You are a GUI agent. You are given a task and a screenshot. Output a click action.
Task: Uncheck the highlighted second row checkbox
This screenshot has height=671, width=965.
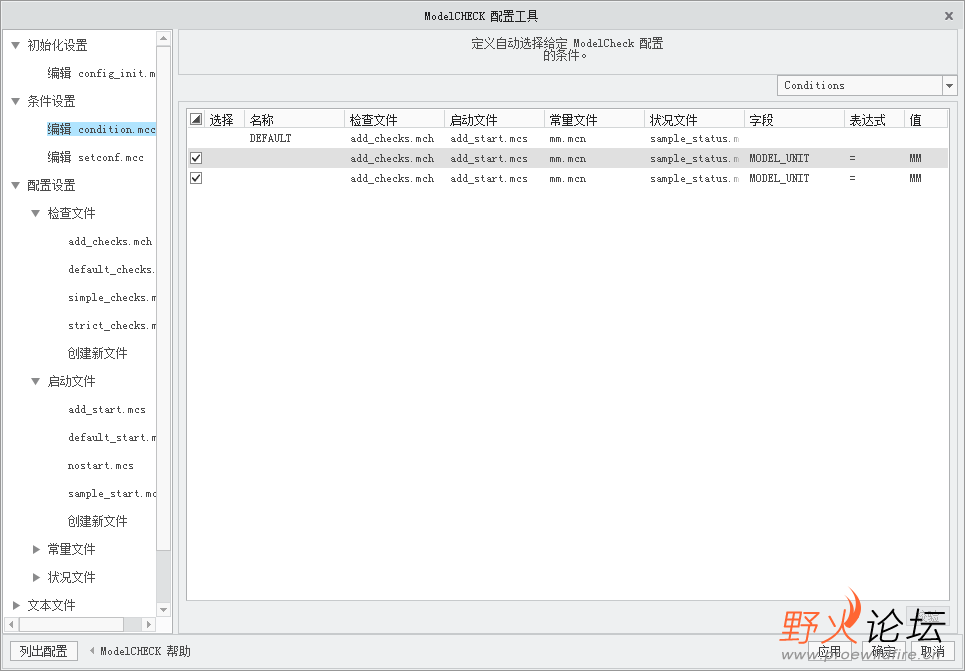196,158
